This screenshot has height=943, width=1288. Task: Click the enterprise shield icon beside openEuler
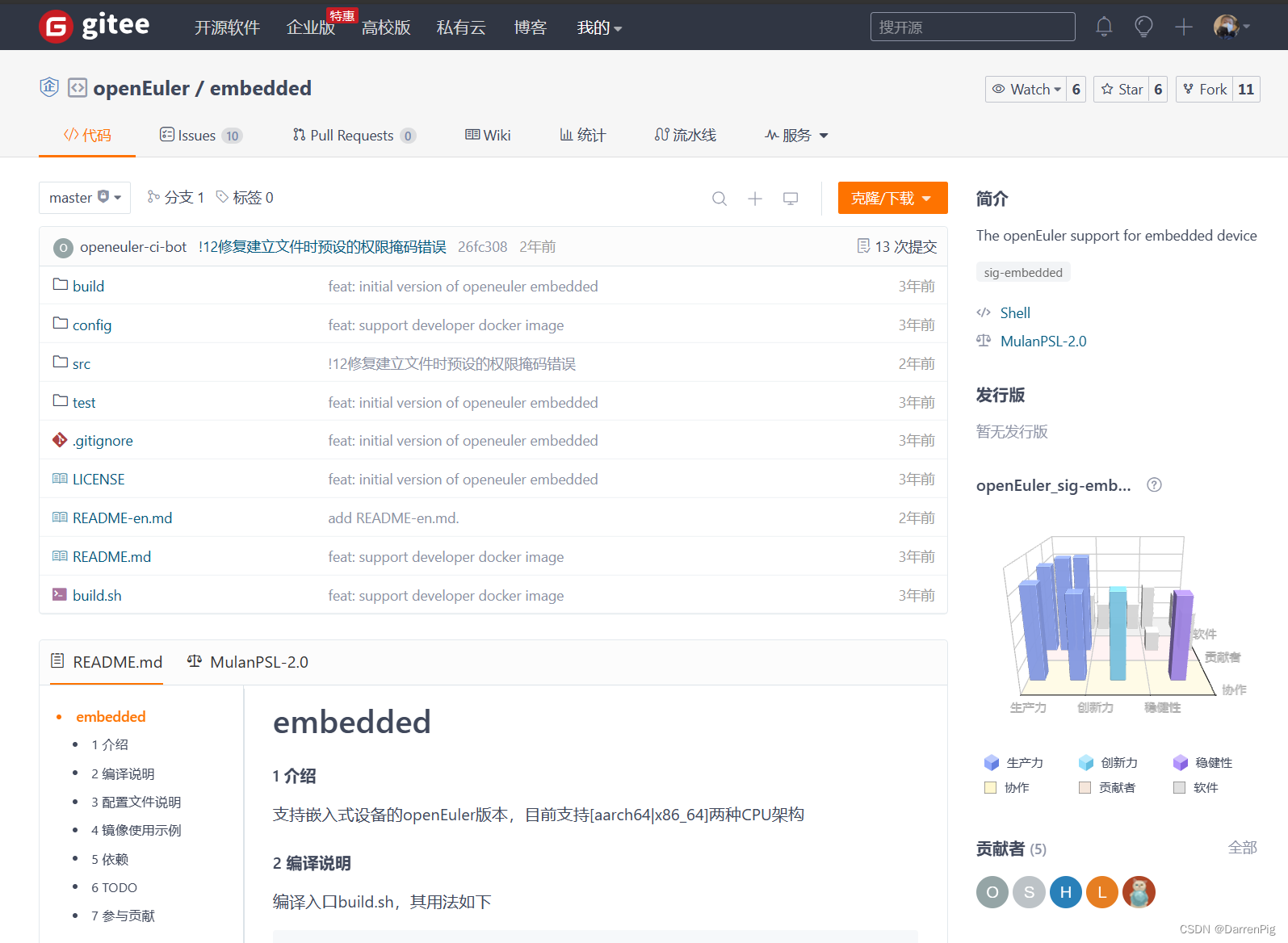coord(49,87)
